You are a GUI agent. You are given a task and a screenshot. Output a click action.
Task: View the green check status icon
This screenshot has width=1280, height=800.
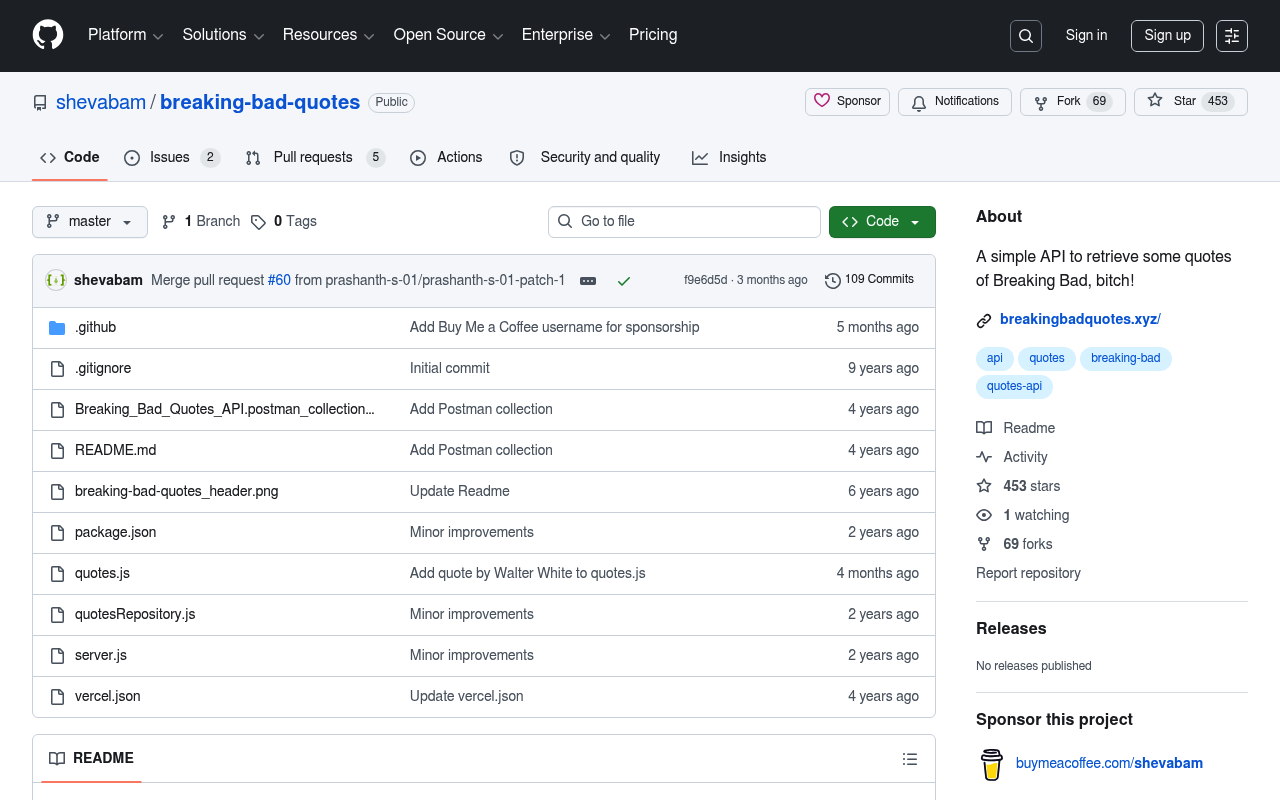point(624,281)
